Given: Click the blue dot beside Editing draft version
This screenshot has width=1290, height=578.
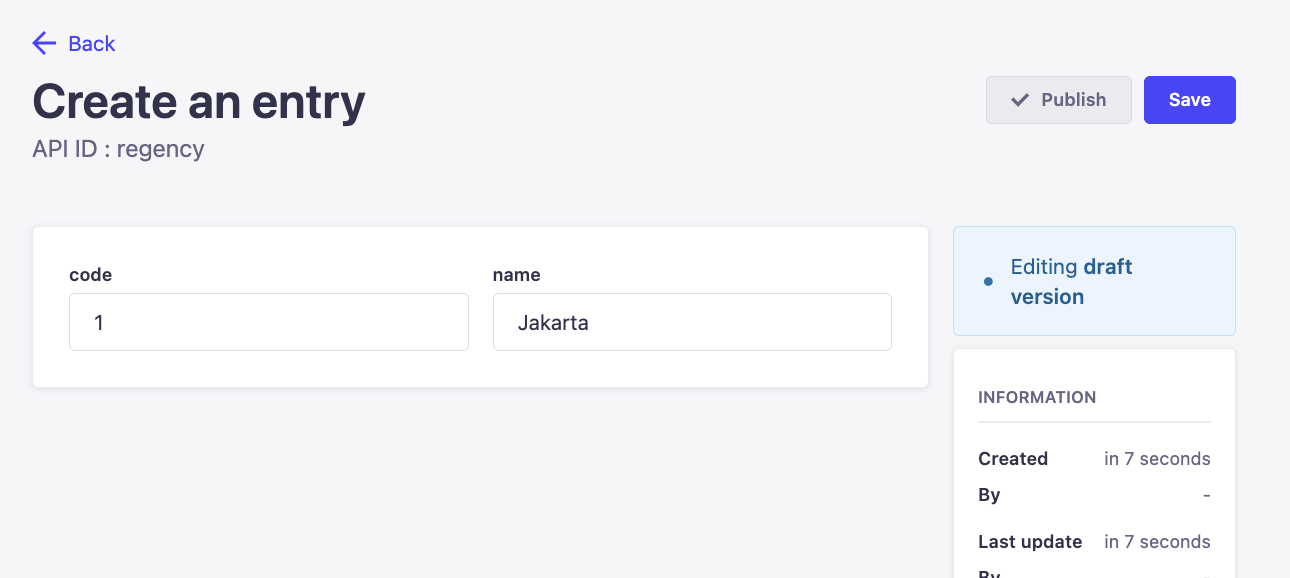Looking at the screenshot, I should click(x=988, y=281).
